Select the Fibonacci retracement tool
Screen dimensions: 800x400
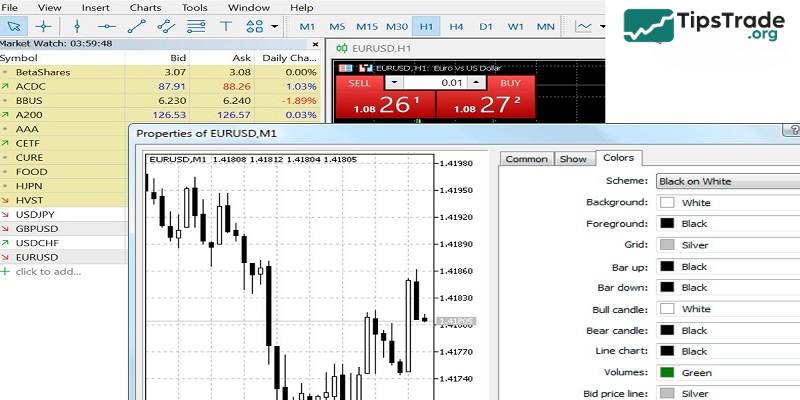(x=197, y=26)
